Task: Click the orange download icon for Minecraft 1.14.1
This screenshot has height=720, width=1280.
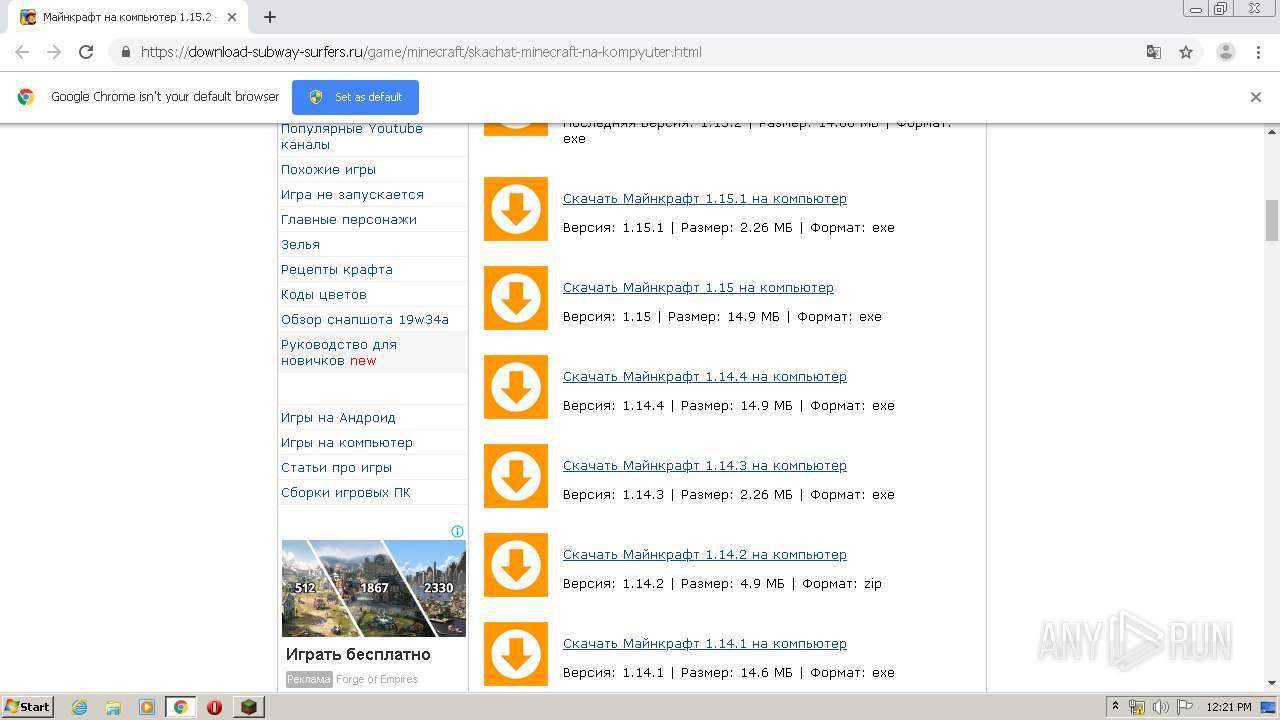Action: click(x=516, y=654)
